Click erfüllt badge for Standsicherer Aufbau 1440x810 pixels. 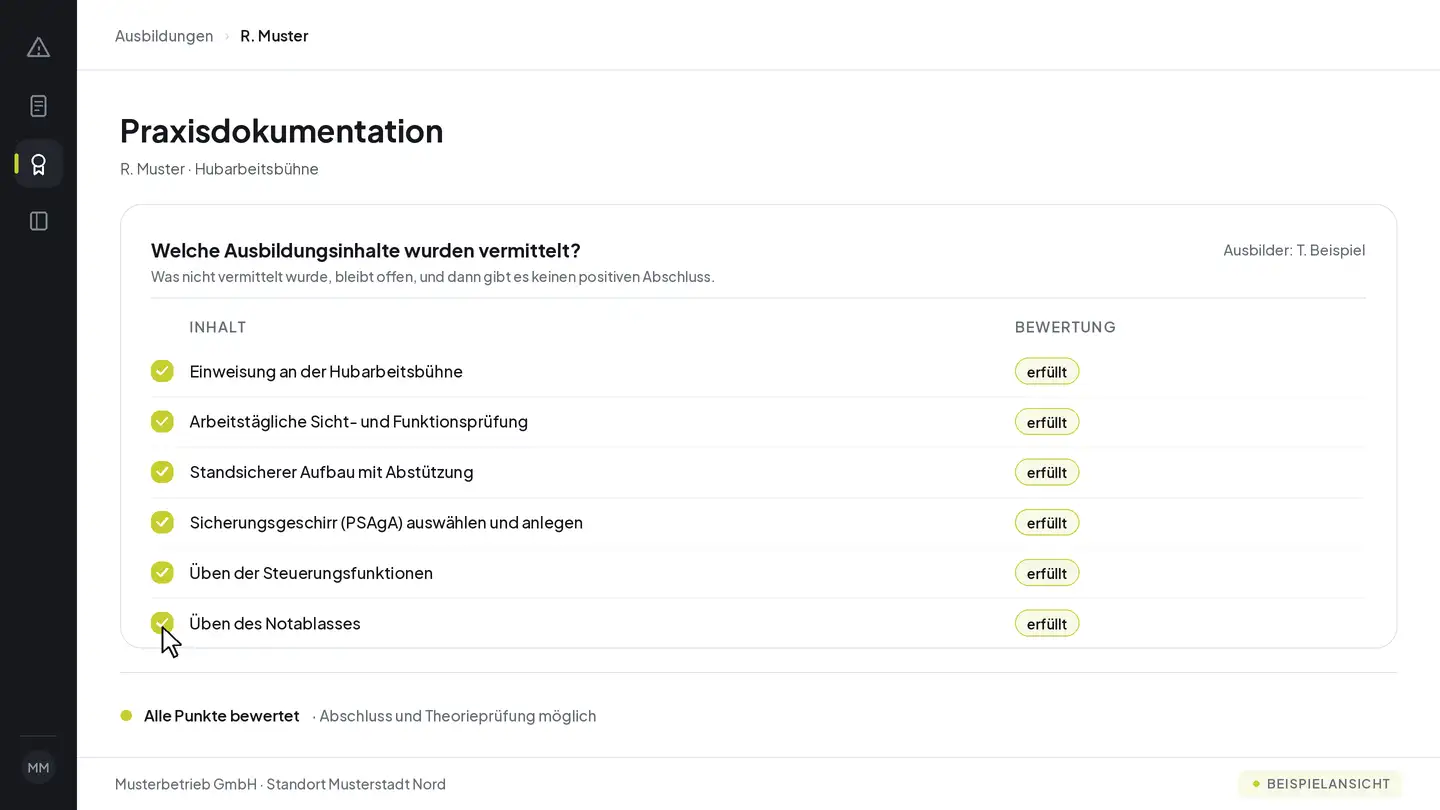[x=1047, y=472]
